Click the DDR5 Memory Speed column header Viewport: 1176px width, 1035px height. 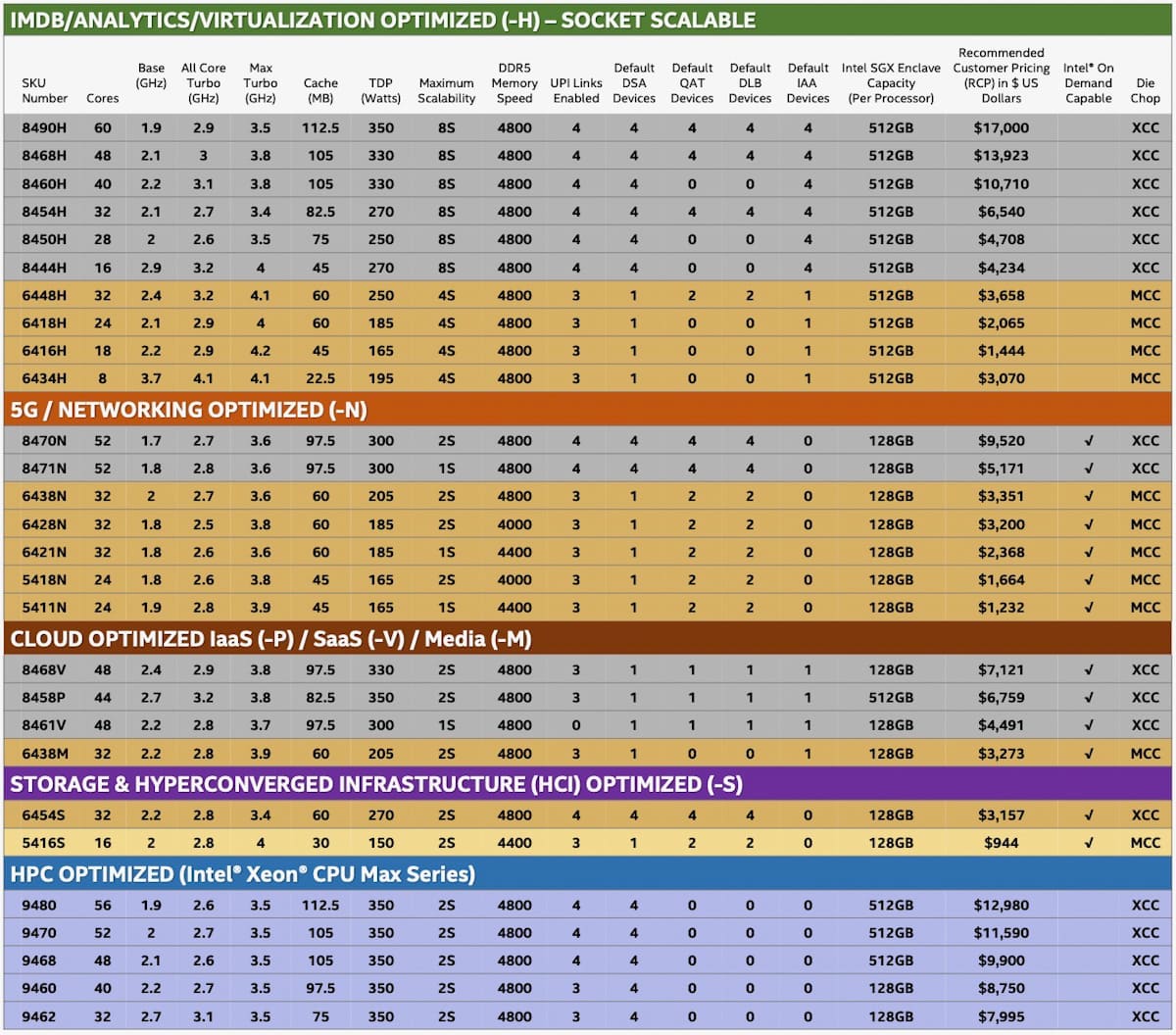point(514,83)
